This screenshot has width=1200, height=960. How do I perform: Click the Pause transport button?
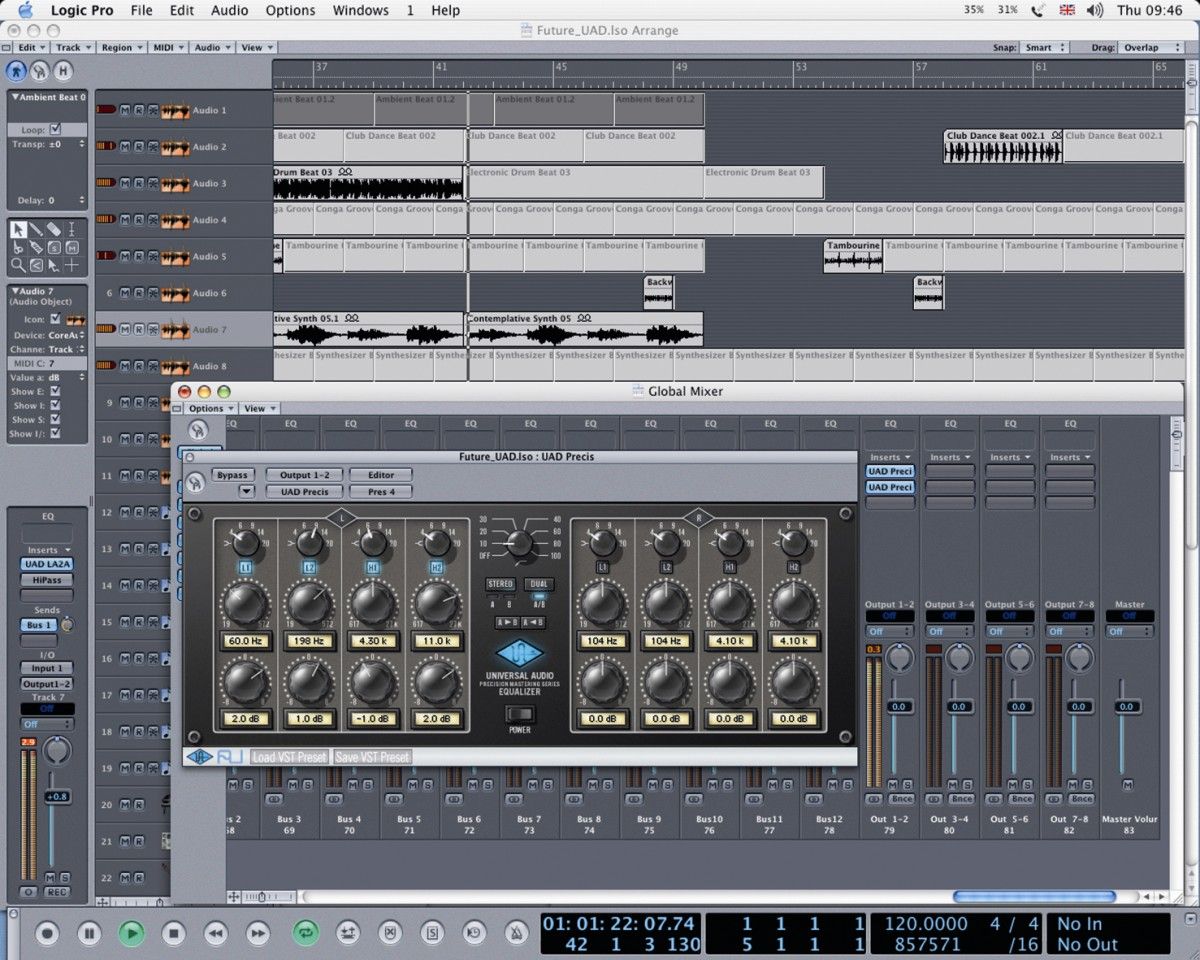(x=89, y=934)
